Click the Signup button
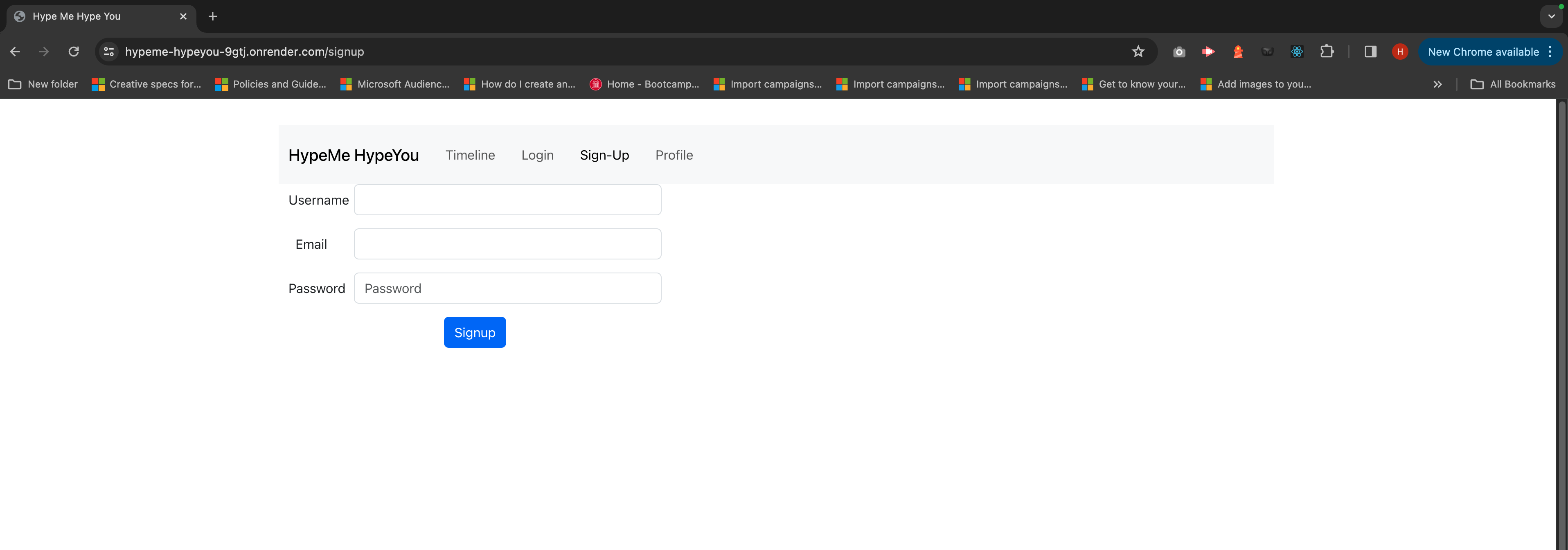 point(474,332)
